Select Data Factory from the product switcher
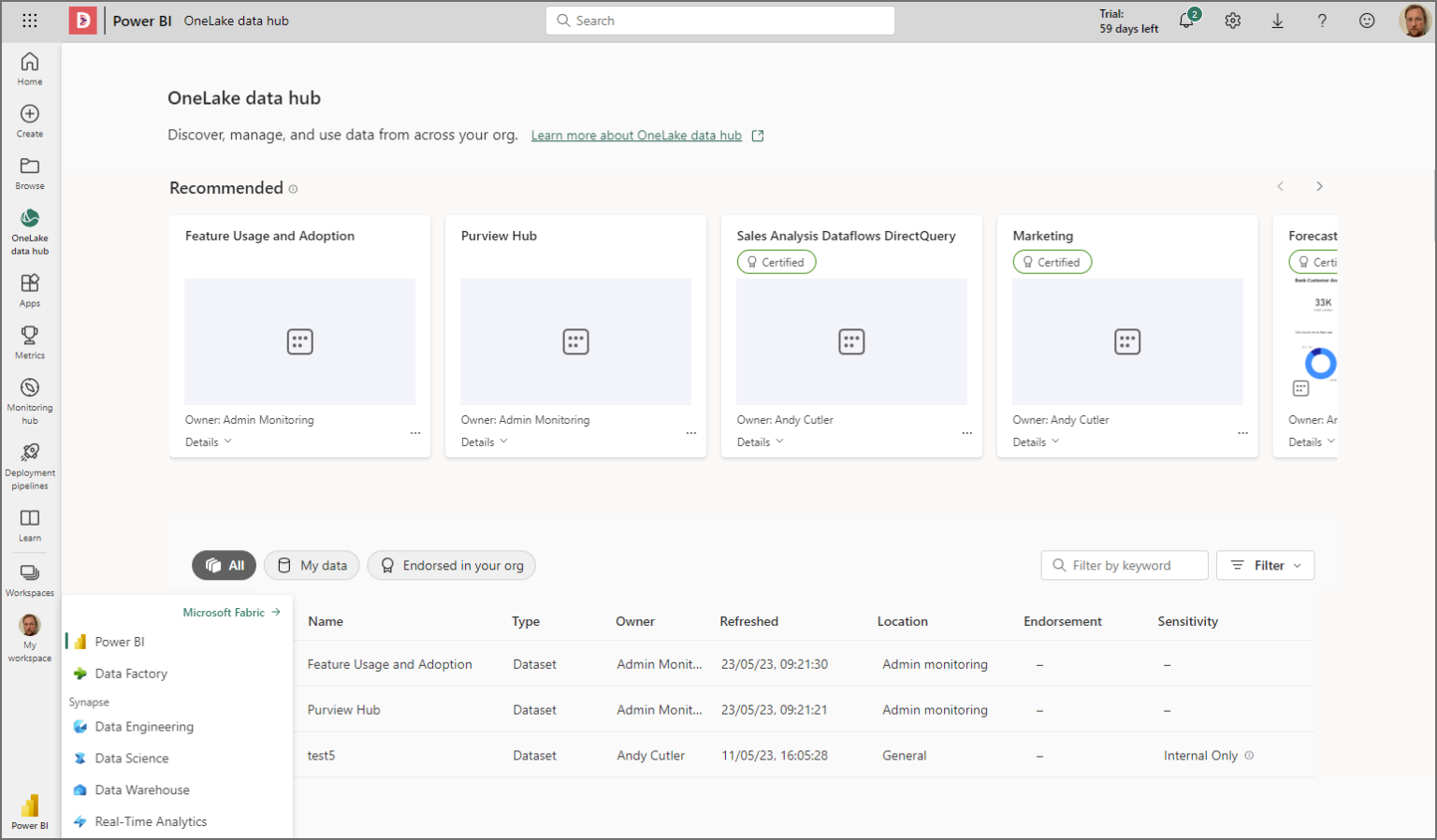 (129, 673)
